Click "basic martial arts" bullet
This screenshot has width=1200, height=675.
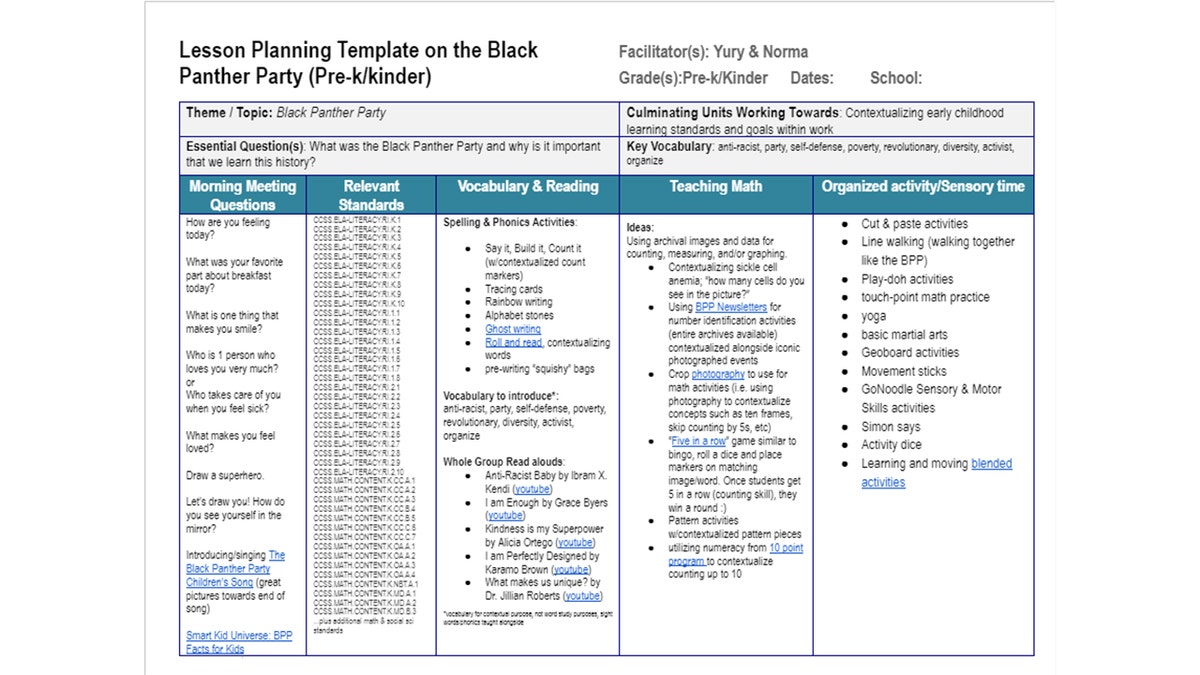904,334
